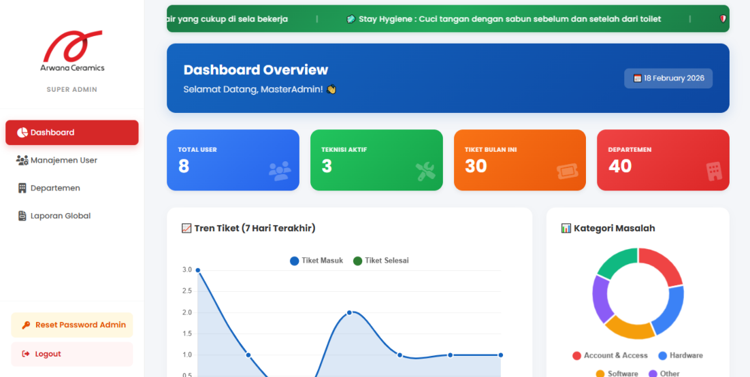
Task: Select the Total User card
Action: (x=233, y=160)
